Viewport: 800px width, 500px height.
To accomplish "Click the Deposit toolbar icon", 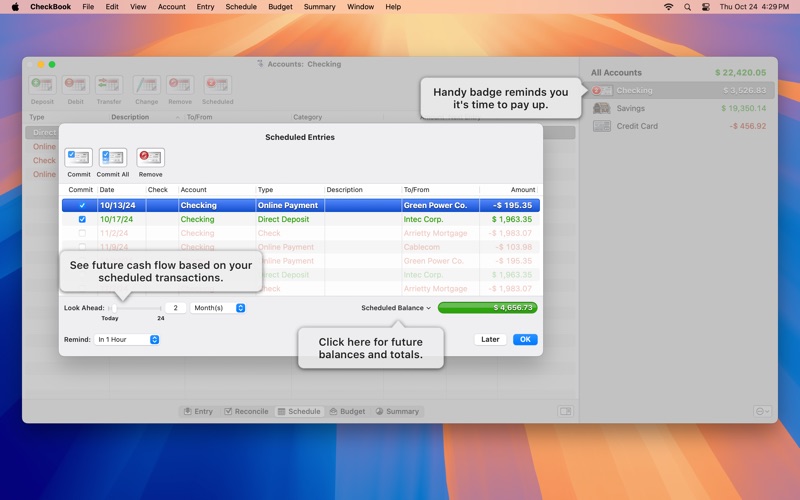I will point(42,85).
